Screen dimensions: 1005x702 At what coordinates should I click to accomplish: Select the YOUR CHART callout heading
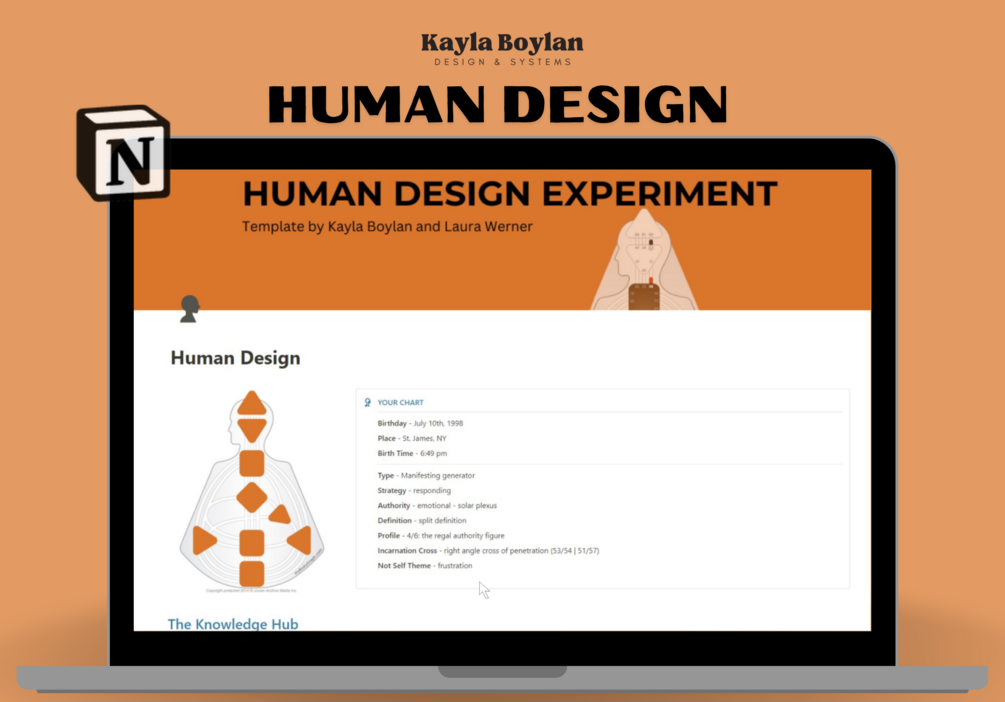[400, 403]
